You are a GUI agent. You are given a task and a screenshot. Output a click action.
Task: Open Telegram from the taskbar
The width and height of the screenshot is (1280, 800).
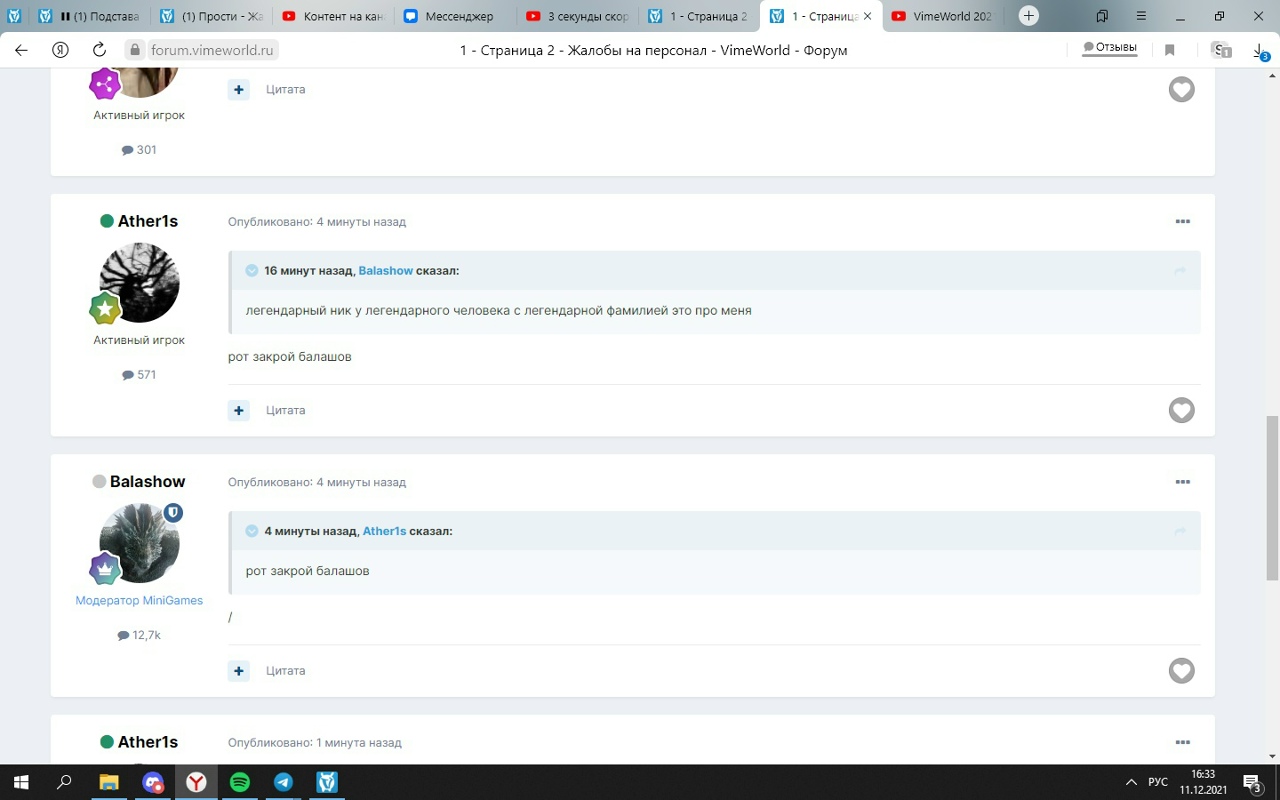pyautogui.click(x=283, y=782)
